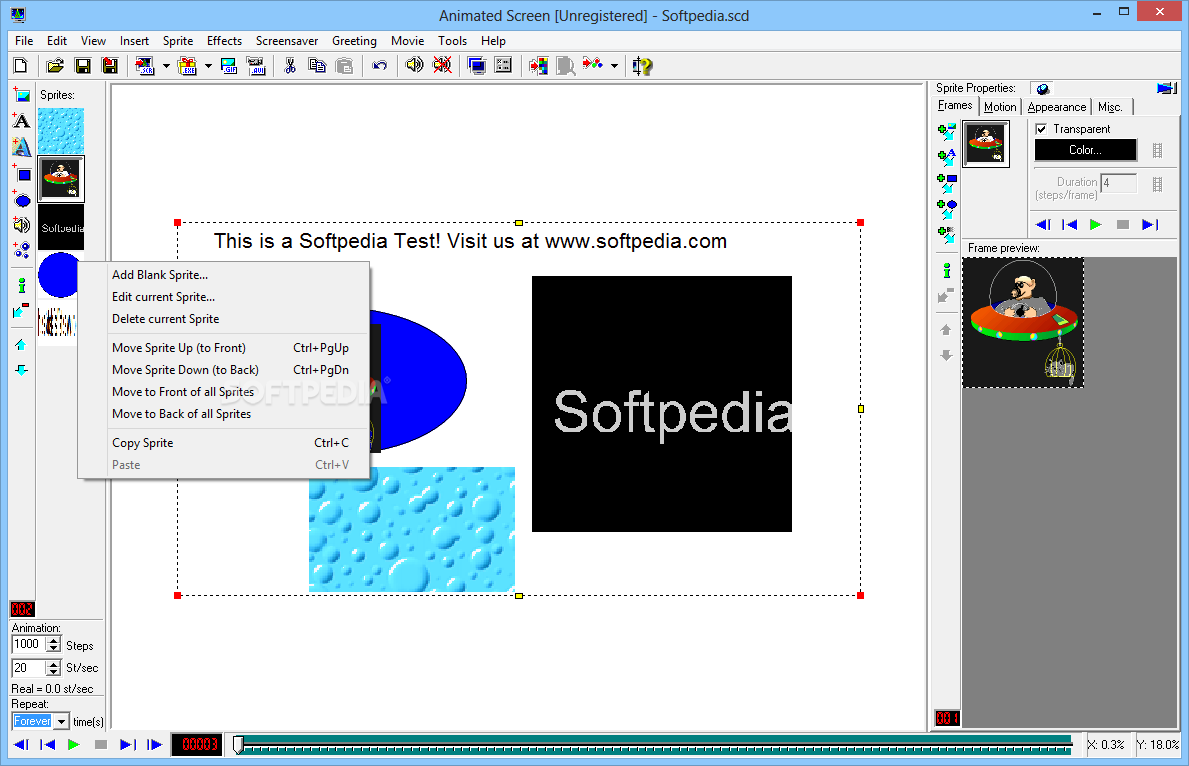The height and width of the screenshot is (766, 1189).
Task: Switch to the Motion tab
Action: click(x=1000, y=107)
